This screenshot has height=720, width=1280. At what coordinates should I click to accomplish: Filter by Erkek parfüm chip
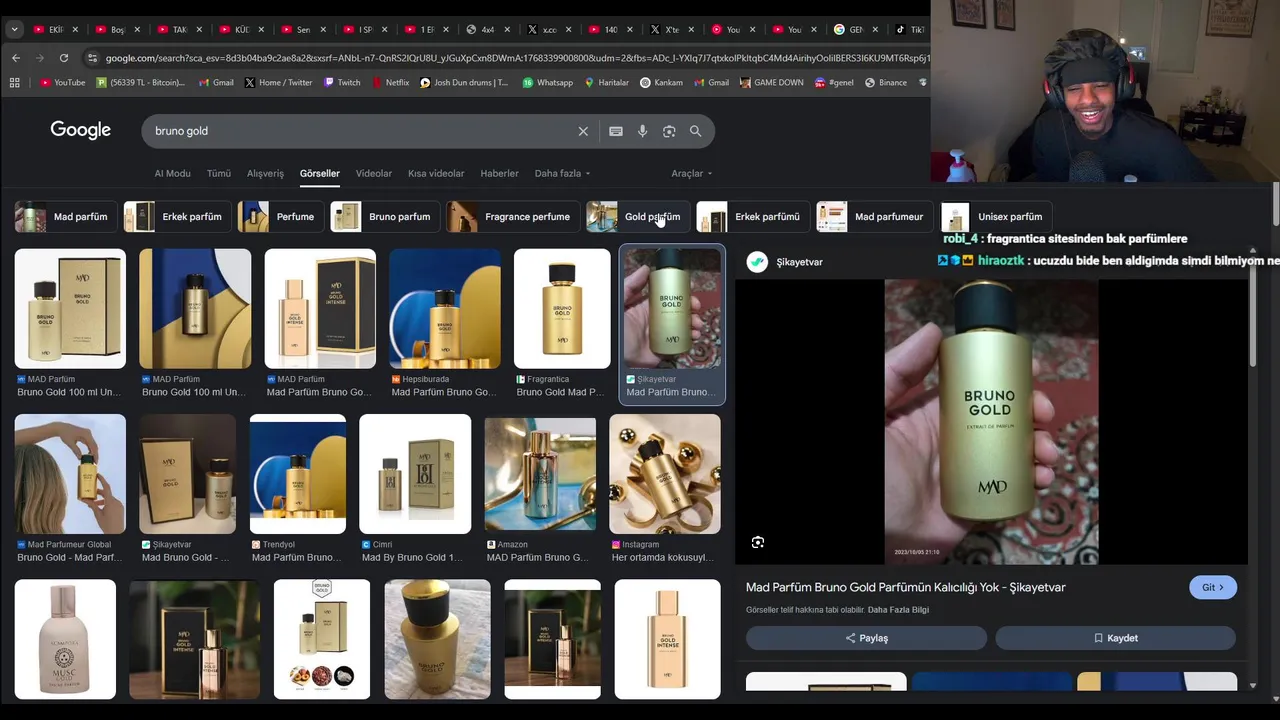click(177, 217)
